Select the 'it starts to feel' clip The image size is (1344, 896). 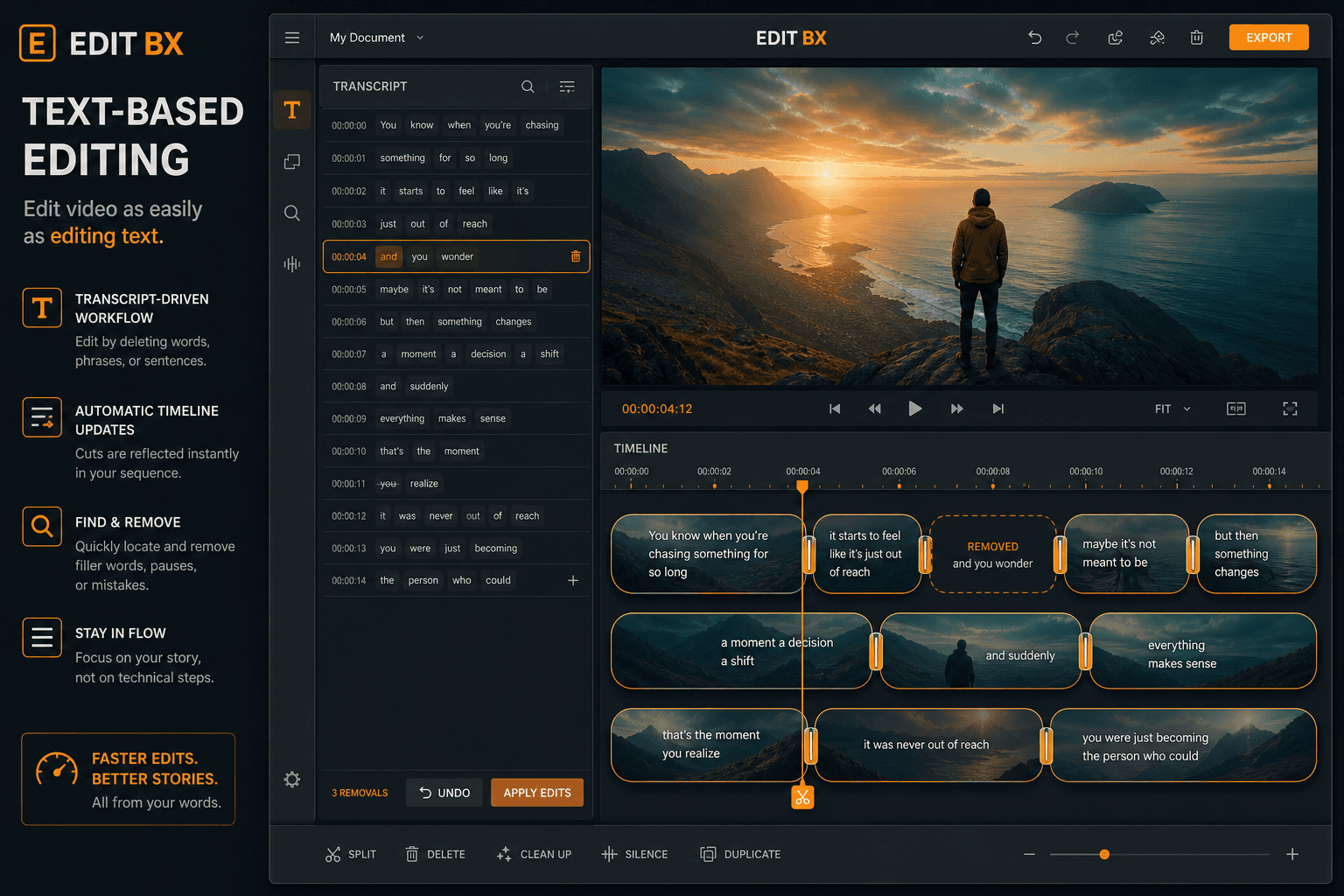pyautogui.click(x=867, y=554)
